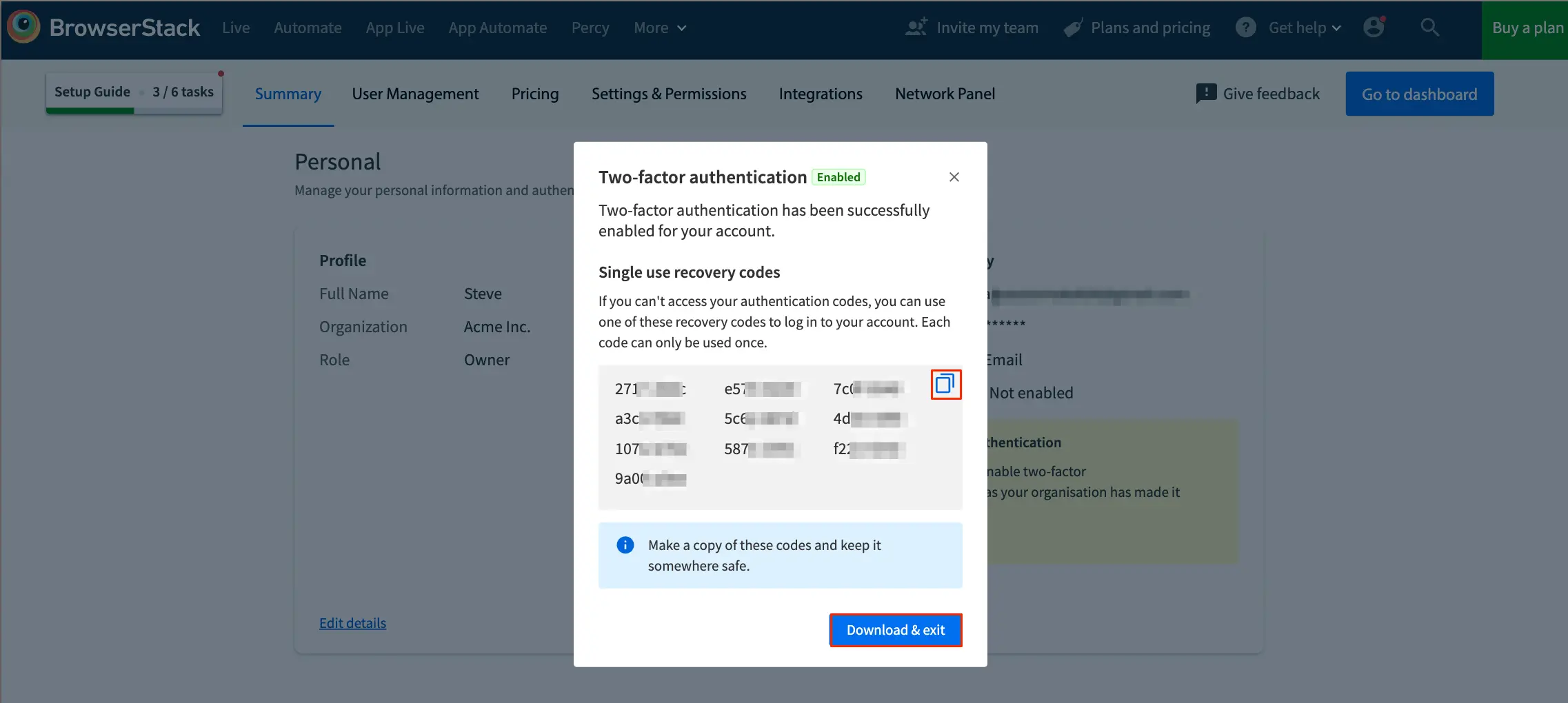Click the Plans and pricing tag icon

click(x=1072, y=28)
